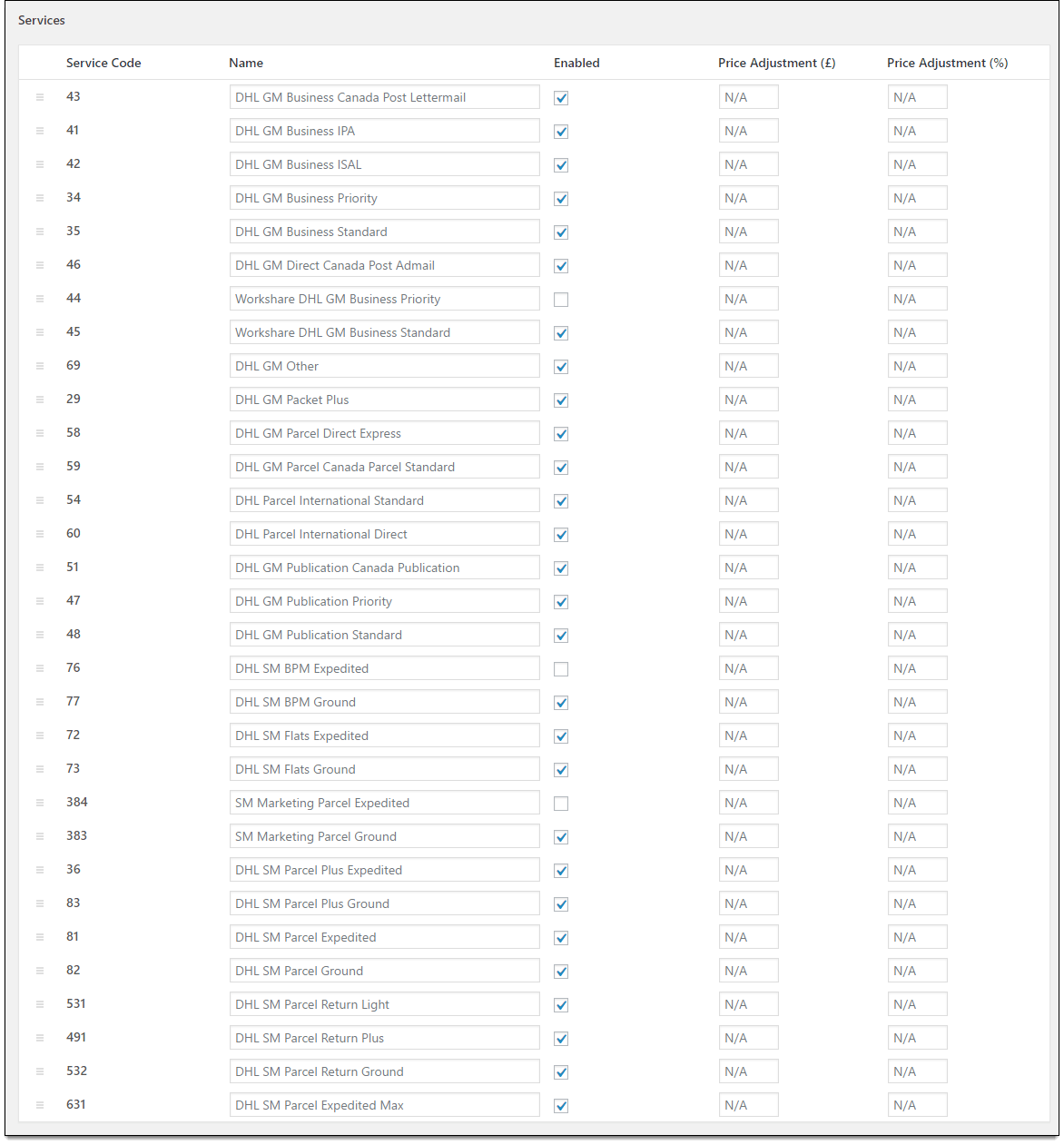The height and width of the screenshot is (1145, 1064).
Task: Uncheck DHL SM Parcel Return Plus
Action: point(561,1039)
